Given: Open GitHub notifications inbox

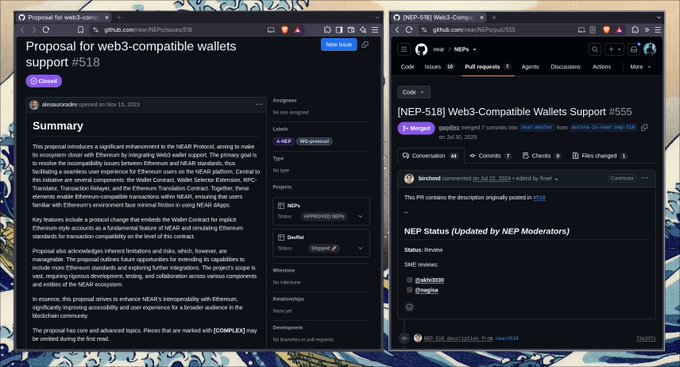Looking at the screenshot, I should tap(634, 49).
